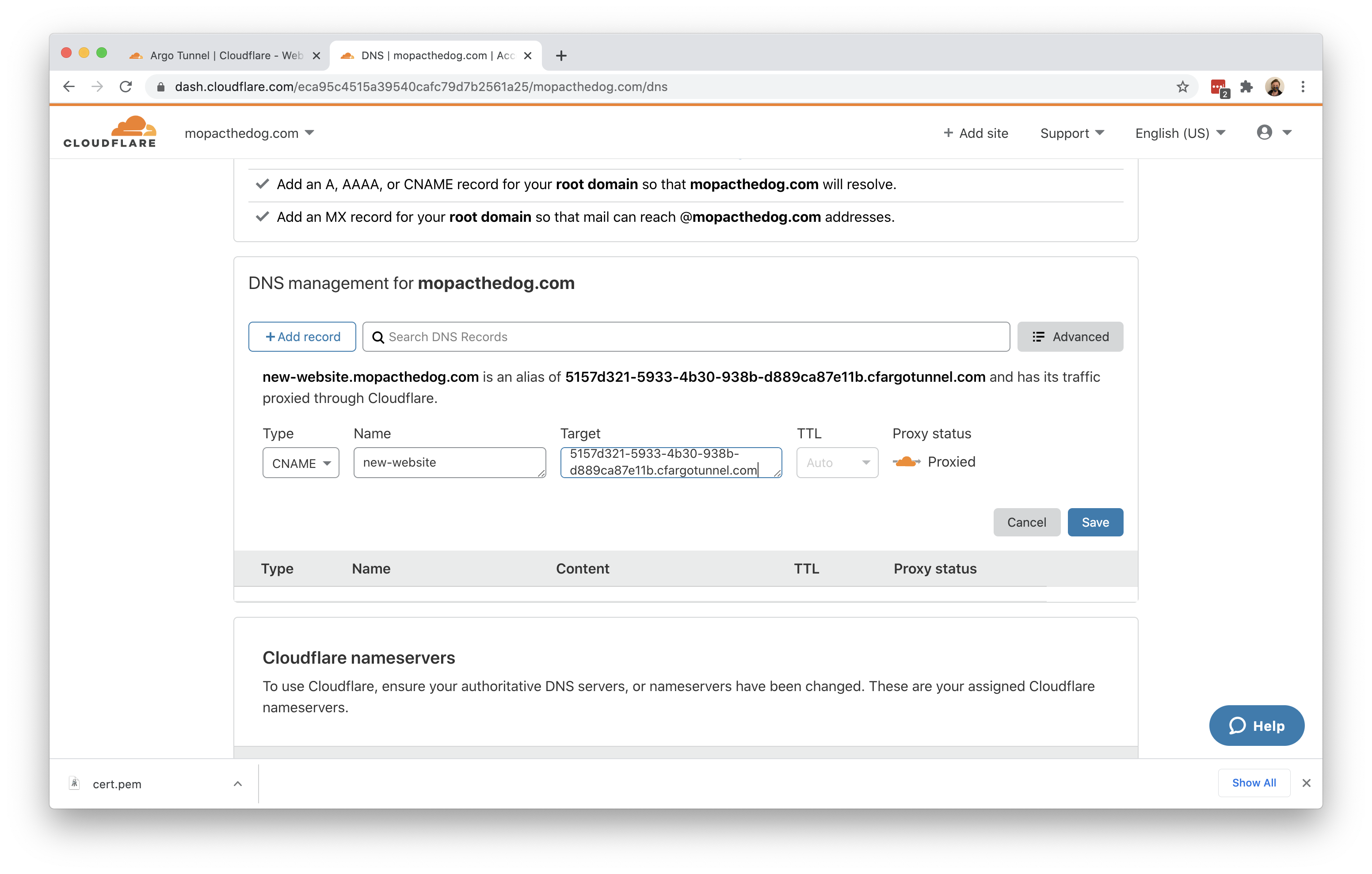Open the CNAME type dropdown
Image resolution: width=1372 pixels, height=874 pixels.
300,463
